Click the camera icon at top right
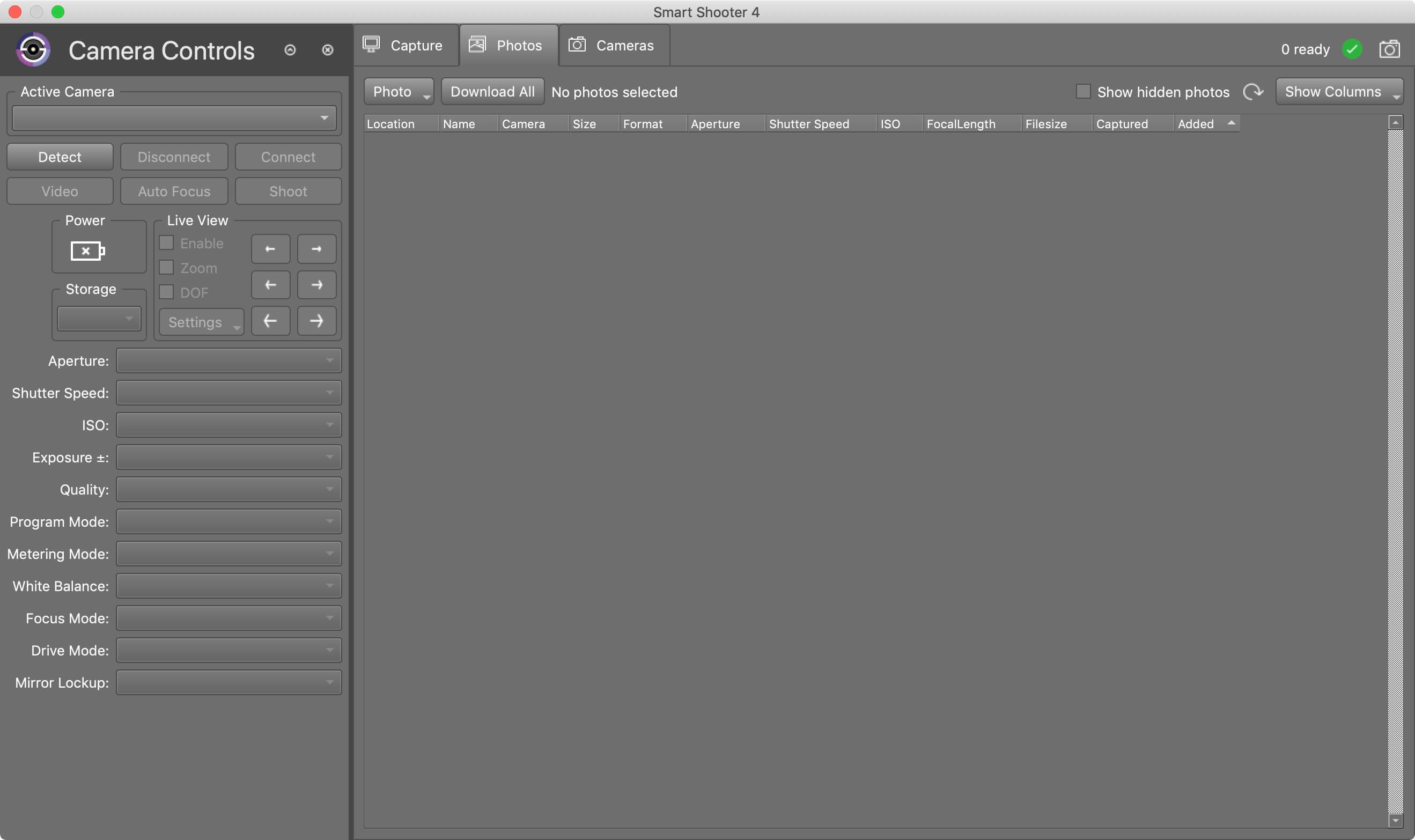This screenshot has height=840, width=1415. [x=1390, y=49]
